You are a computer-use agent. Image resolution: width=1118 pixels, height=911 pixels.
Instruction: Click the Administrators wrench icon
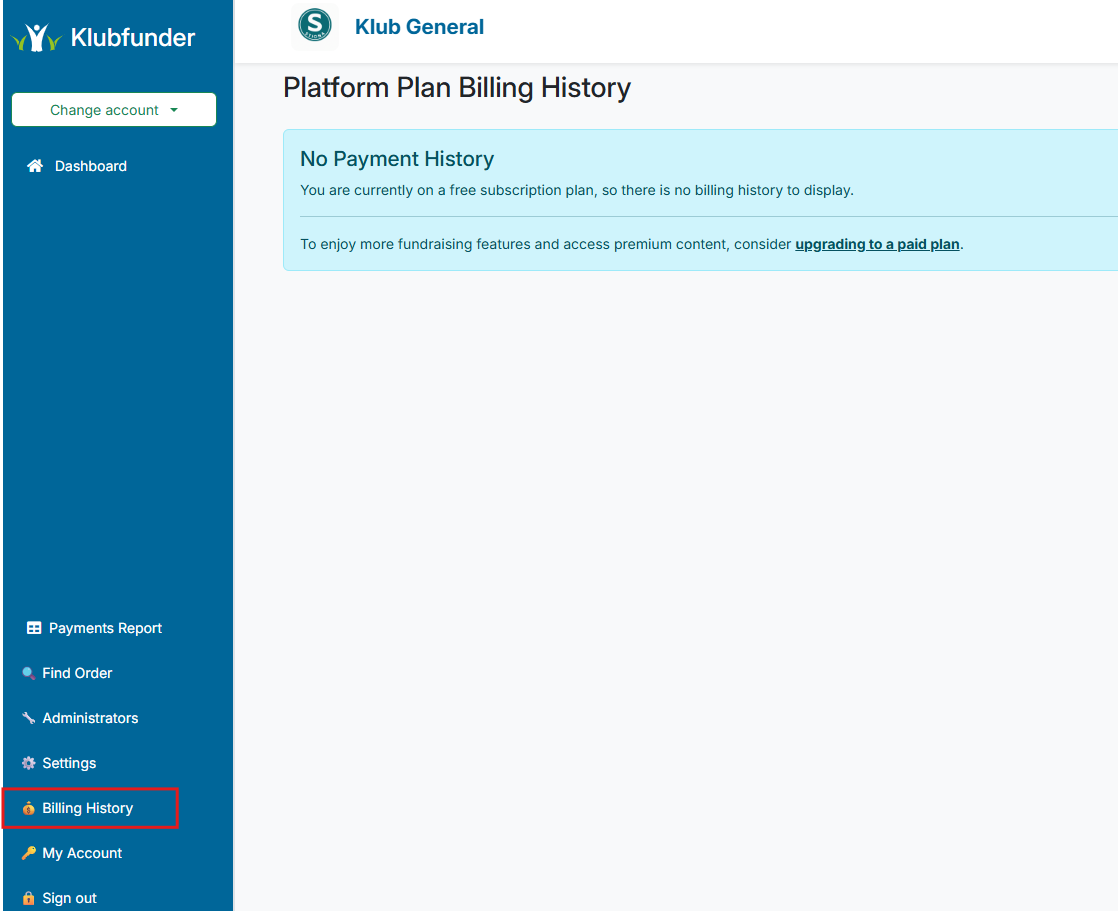click(28, 718)
